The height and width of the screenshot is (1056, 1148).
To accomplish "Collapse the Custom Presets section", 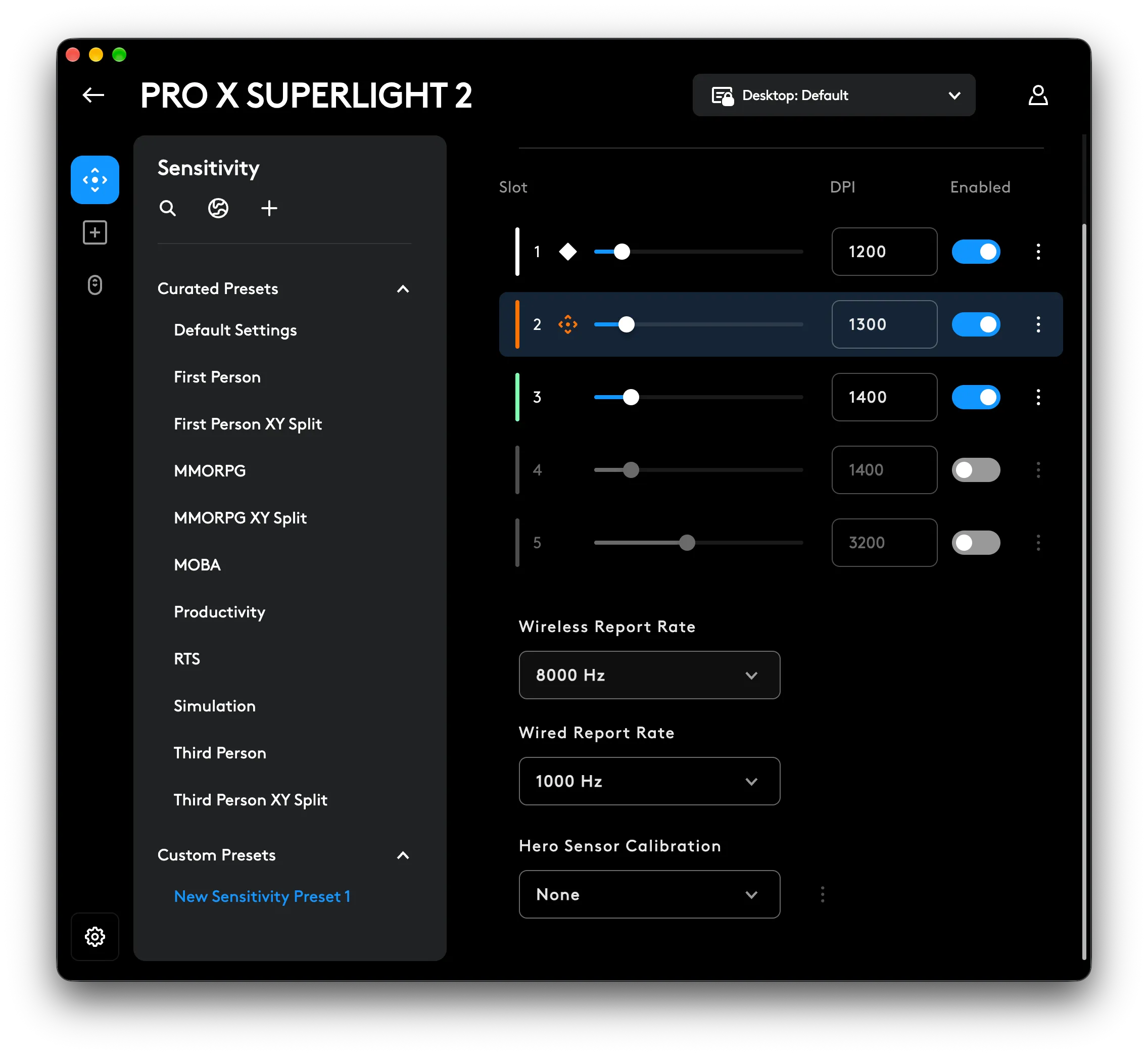I will (403, 855).
